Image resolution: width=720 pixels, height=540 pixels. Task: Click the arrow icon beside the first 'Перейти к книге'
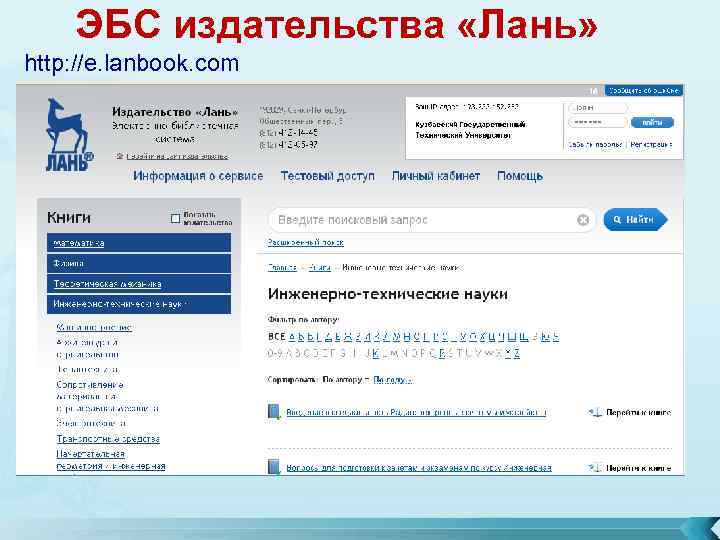[x=596, y=412]
